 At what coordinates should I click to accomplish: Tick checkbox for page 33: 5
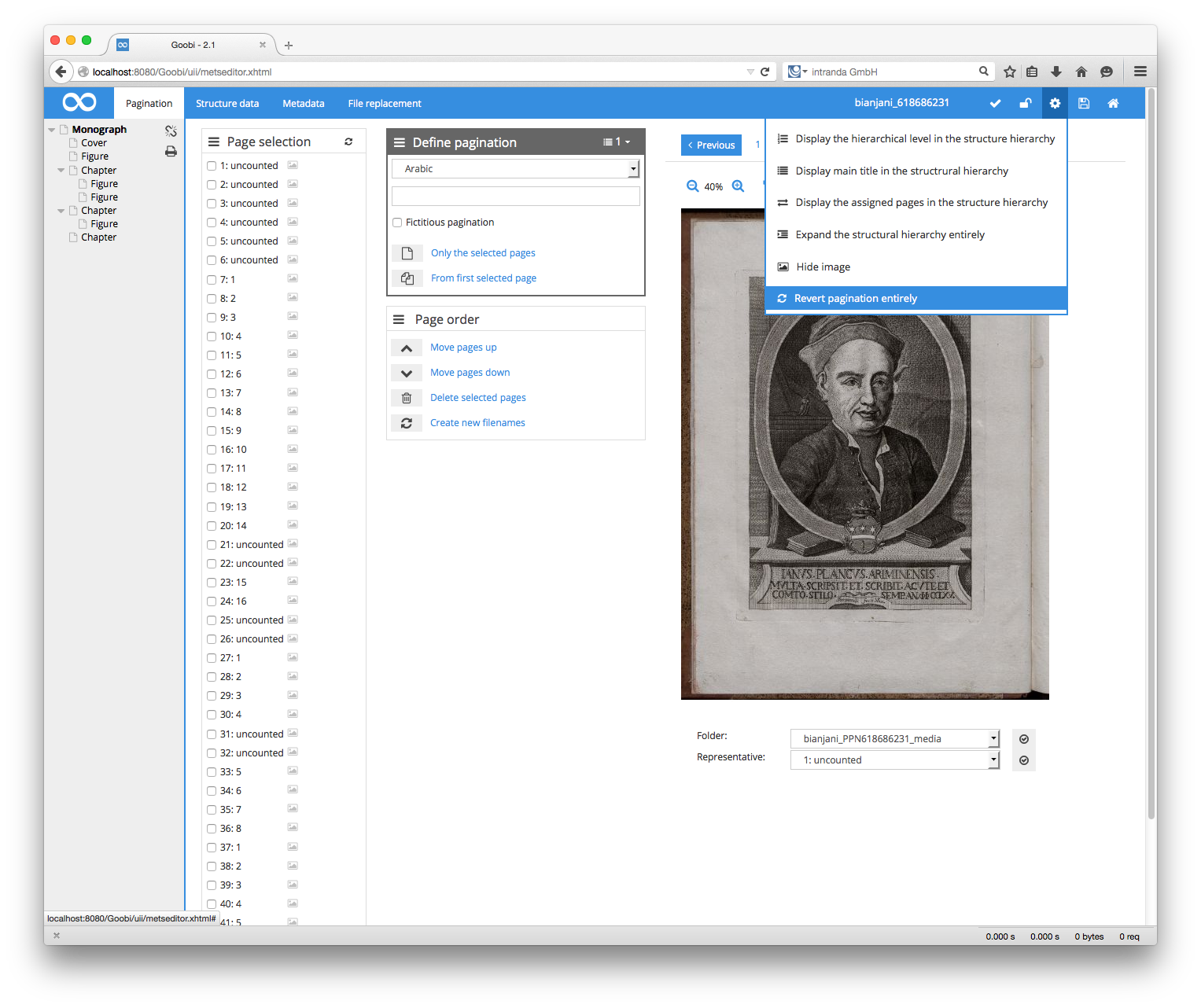coord(212,772)
